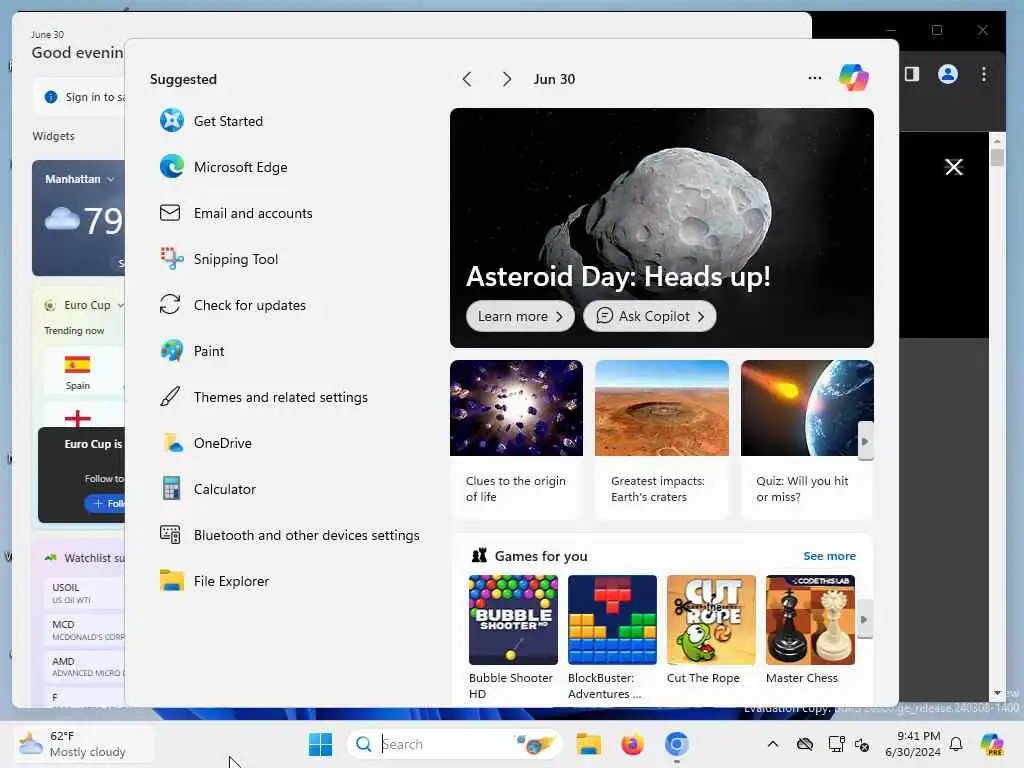Open the Calculator app
Viewport: 1024px width, 768px height.
(208, 489)
